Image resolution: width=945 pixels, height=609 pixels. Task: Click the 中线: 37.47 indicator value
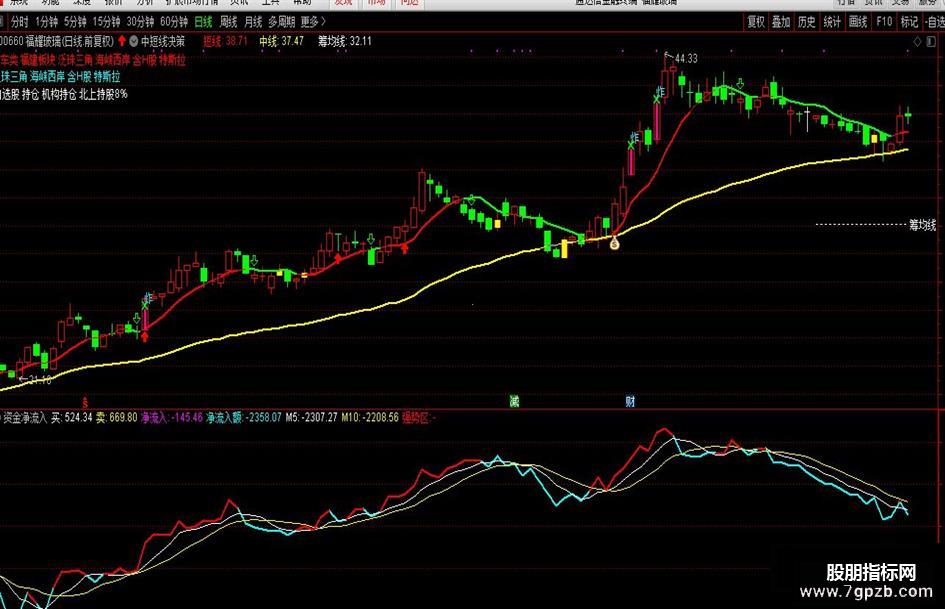281,41
